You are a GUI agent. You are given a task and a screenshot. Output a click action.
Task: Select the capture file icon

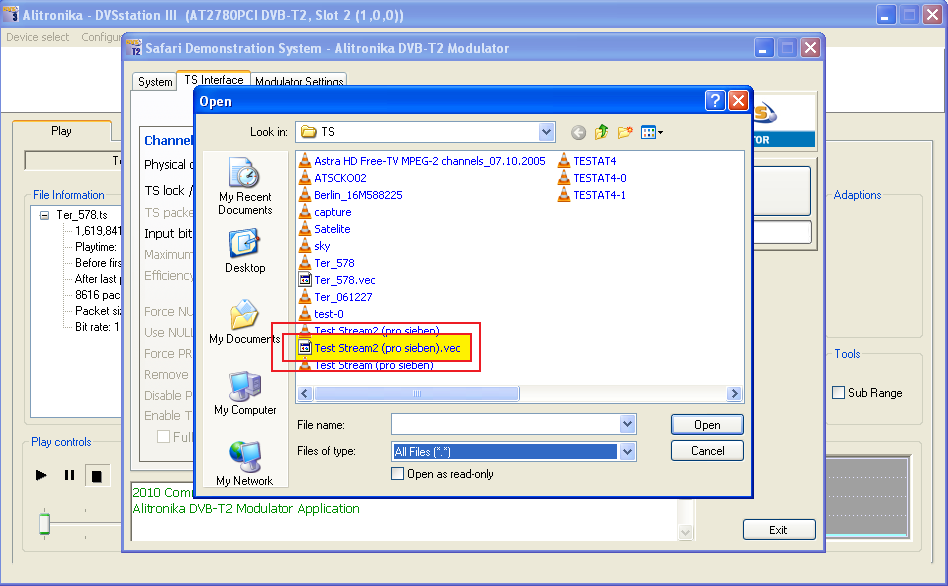tap(305, 212)
